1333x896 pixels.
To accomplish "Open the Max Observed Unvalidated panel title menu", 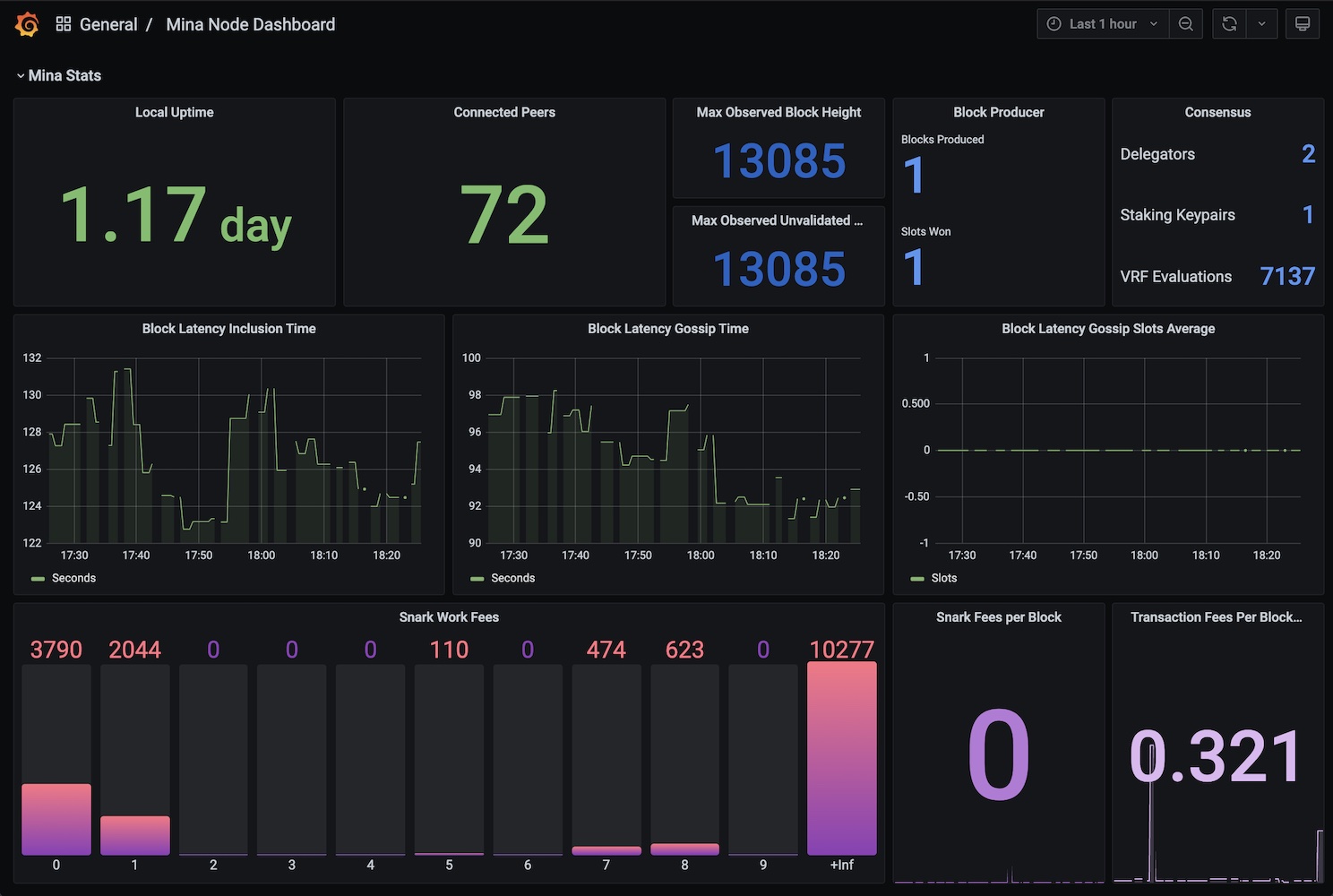I will [x=778, y=220].
